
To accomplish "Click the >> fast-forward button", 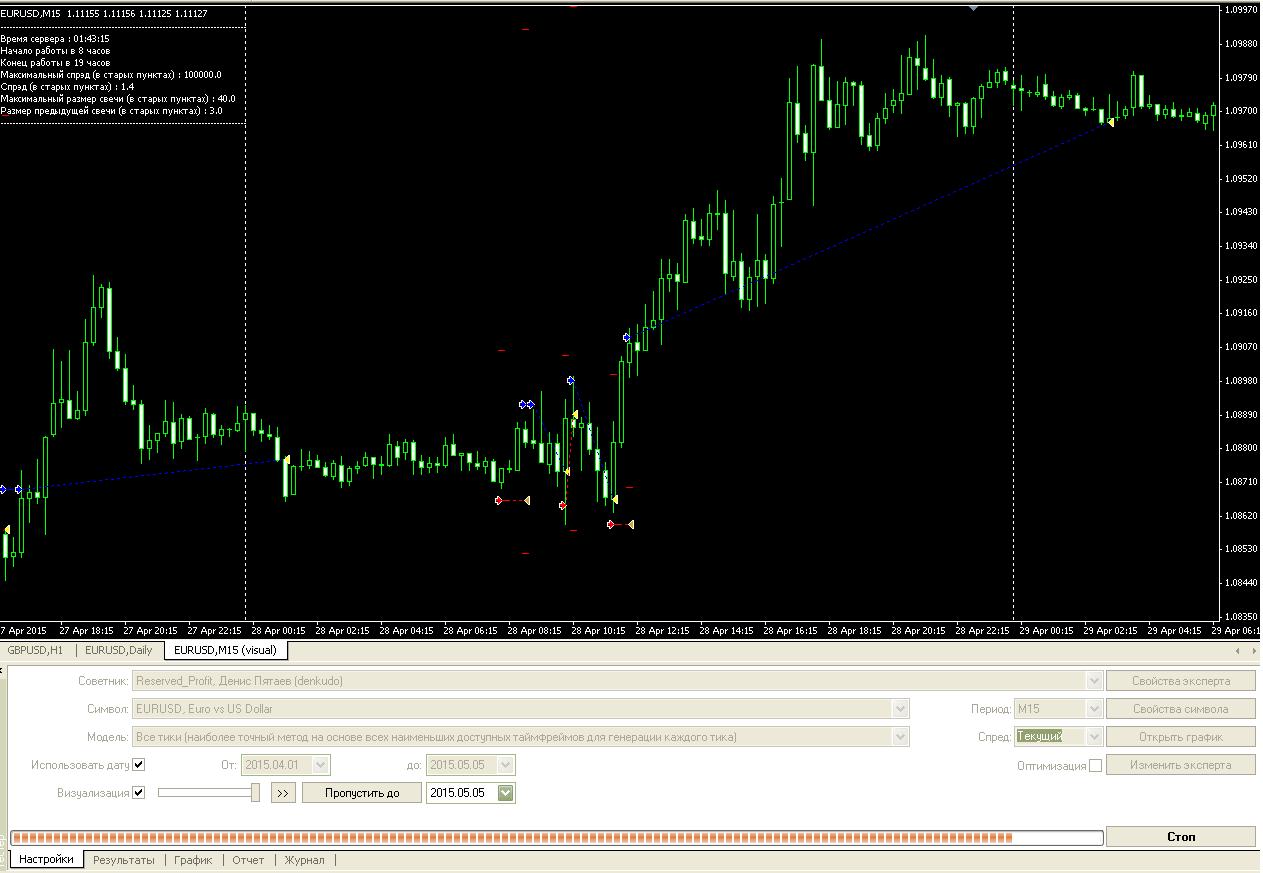I will (283, 793).
